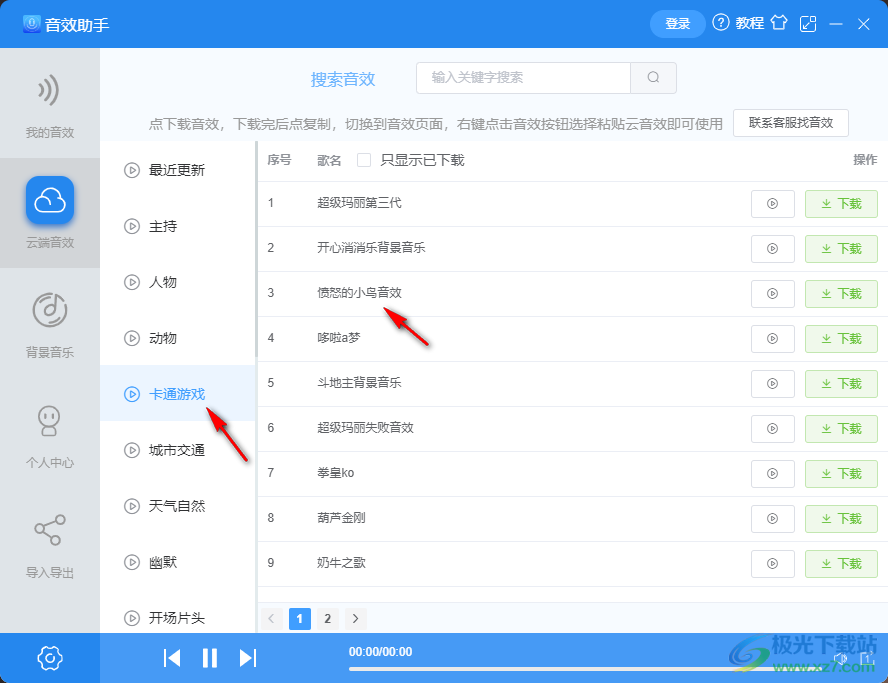
Task: Switch to page 2 of results
Action: pos(327,619)
